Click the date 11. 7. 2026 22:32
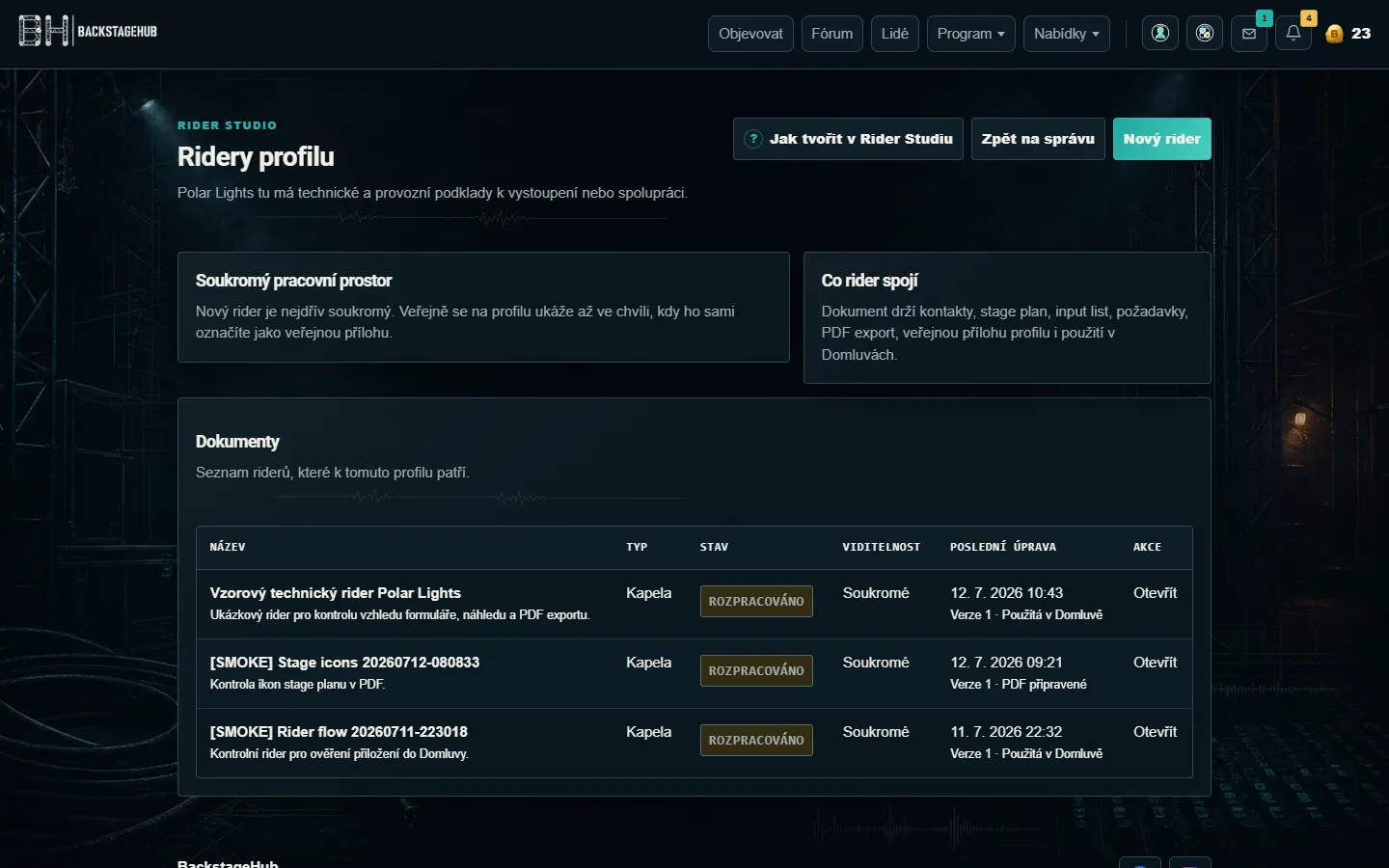 (1006, 732)
